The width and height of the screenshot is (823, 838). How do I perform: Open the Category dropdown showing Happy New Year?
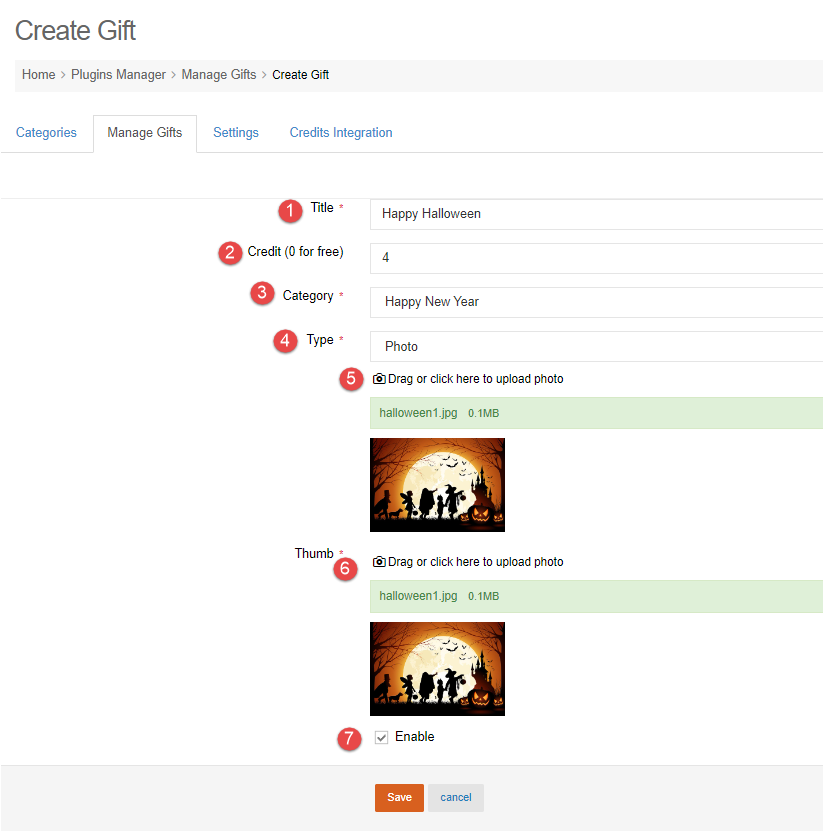[596, 302]
